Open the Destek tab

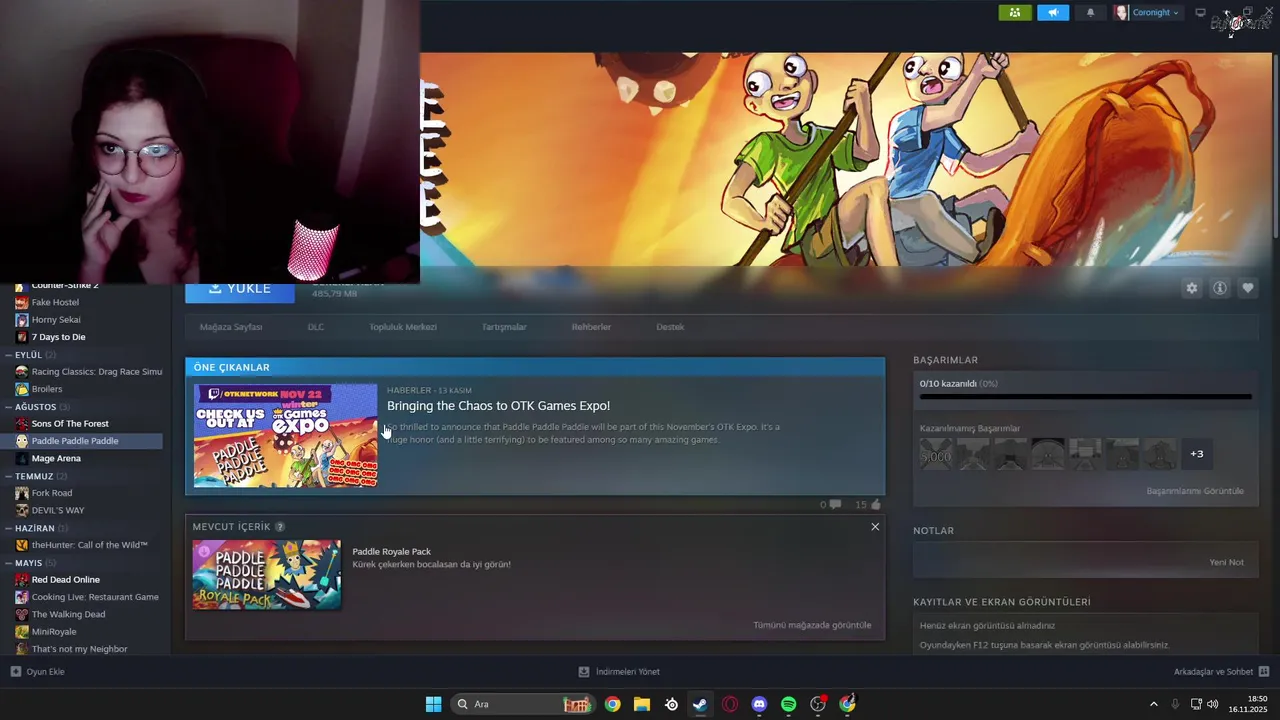[670, 327]
